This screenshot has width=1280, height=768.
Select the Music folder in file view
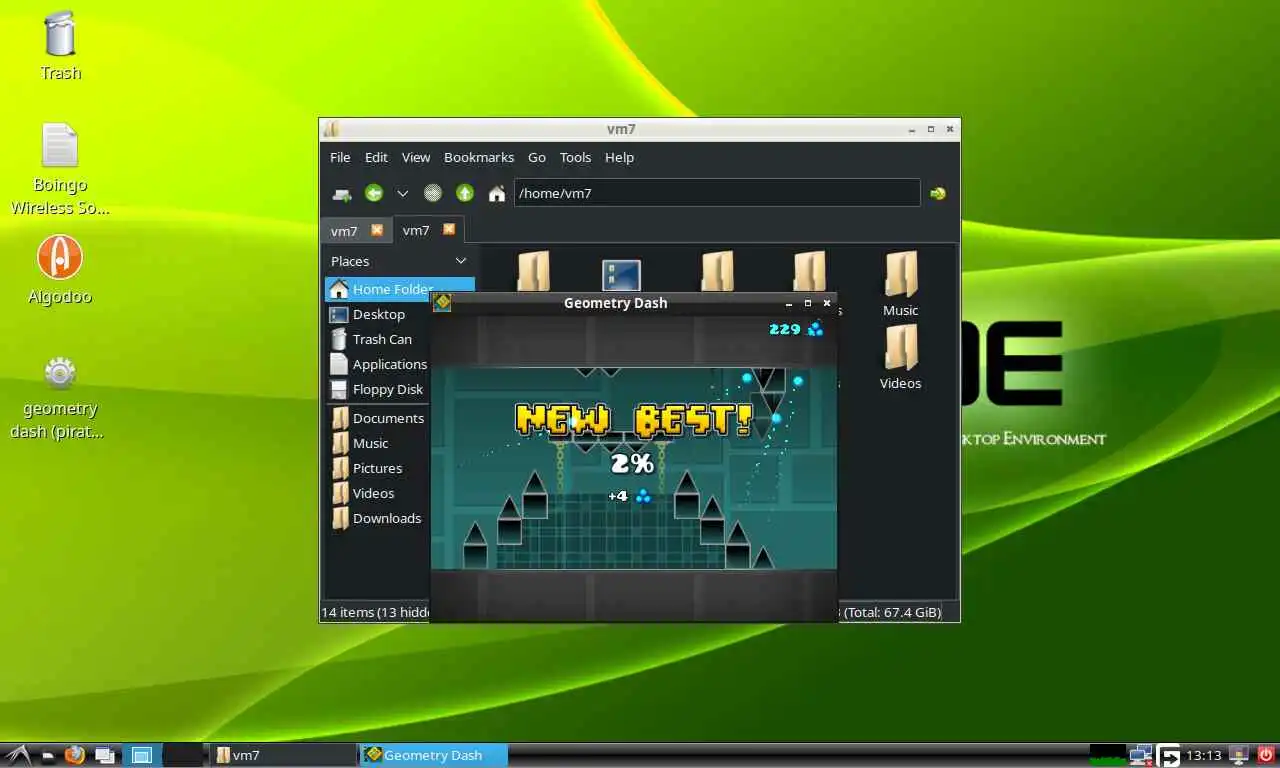click(x=900, y=284)
